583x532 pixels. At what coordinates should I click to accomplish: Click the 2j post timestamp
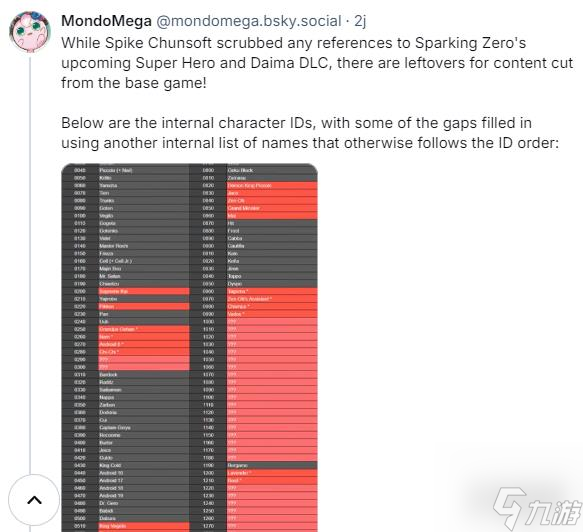click(360, 21)
